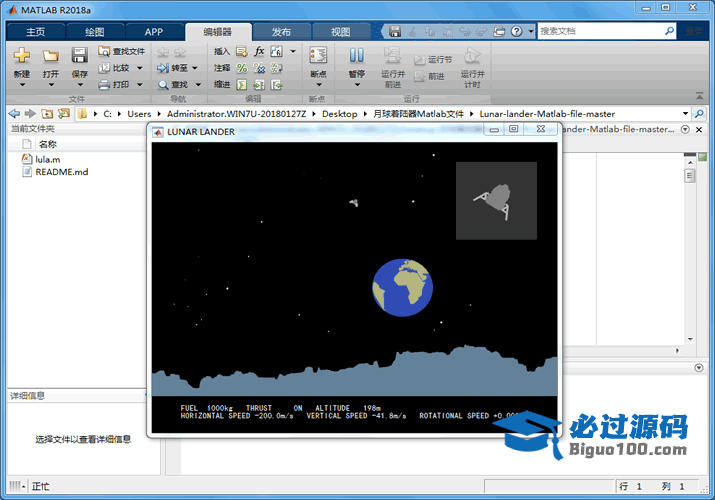Click the Save (保存) disk icon
Image resolution: width=715 pixels, height=500 pixels.
[x=79, y=56]
